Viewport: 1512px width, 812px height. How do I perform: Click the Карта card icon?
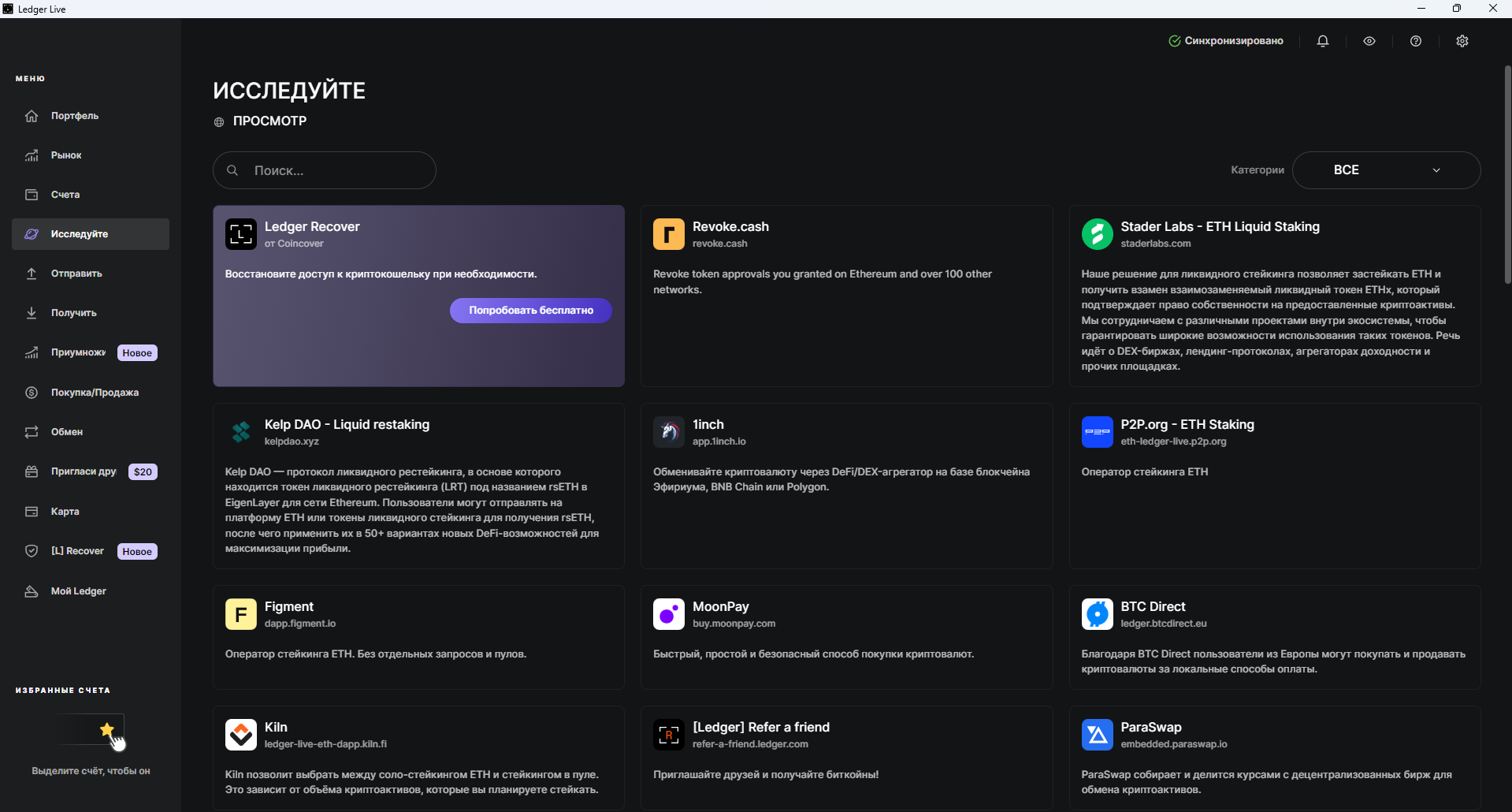click(x=32, y=512)
